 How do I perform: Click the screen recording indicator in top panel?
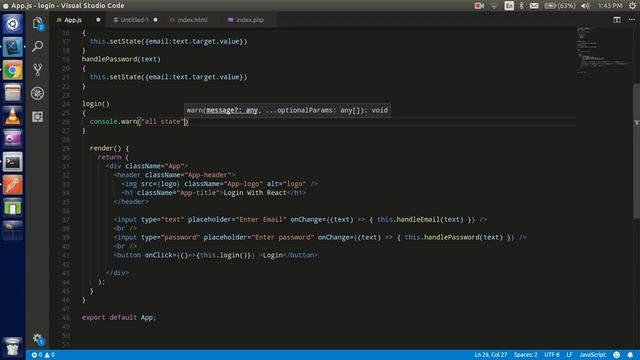[x=479, y=6]
